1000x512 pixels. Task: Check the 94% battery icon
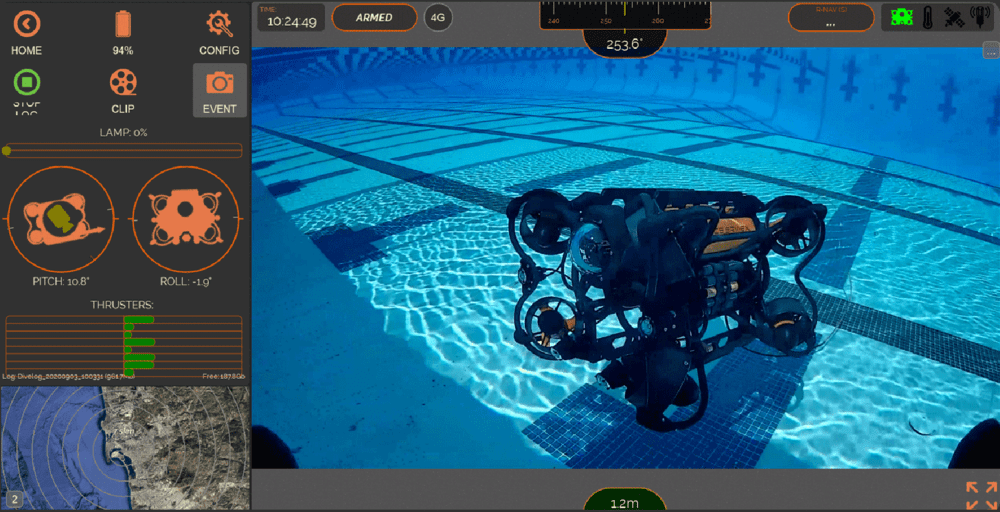tap(123, 24)
